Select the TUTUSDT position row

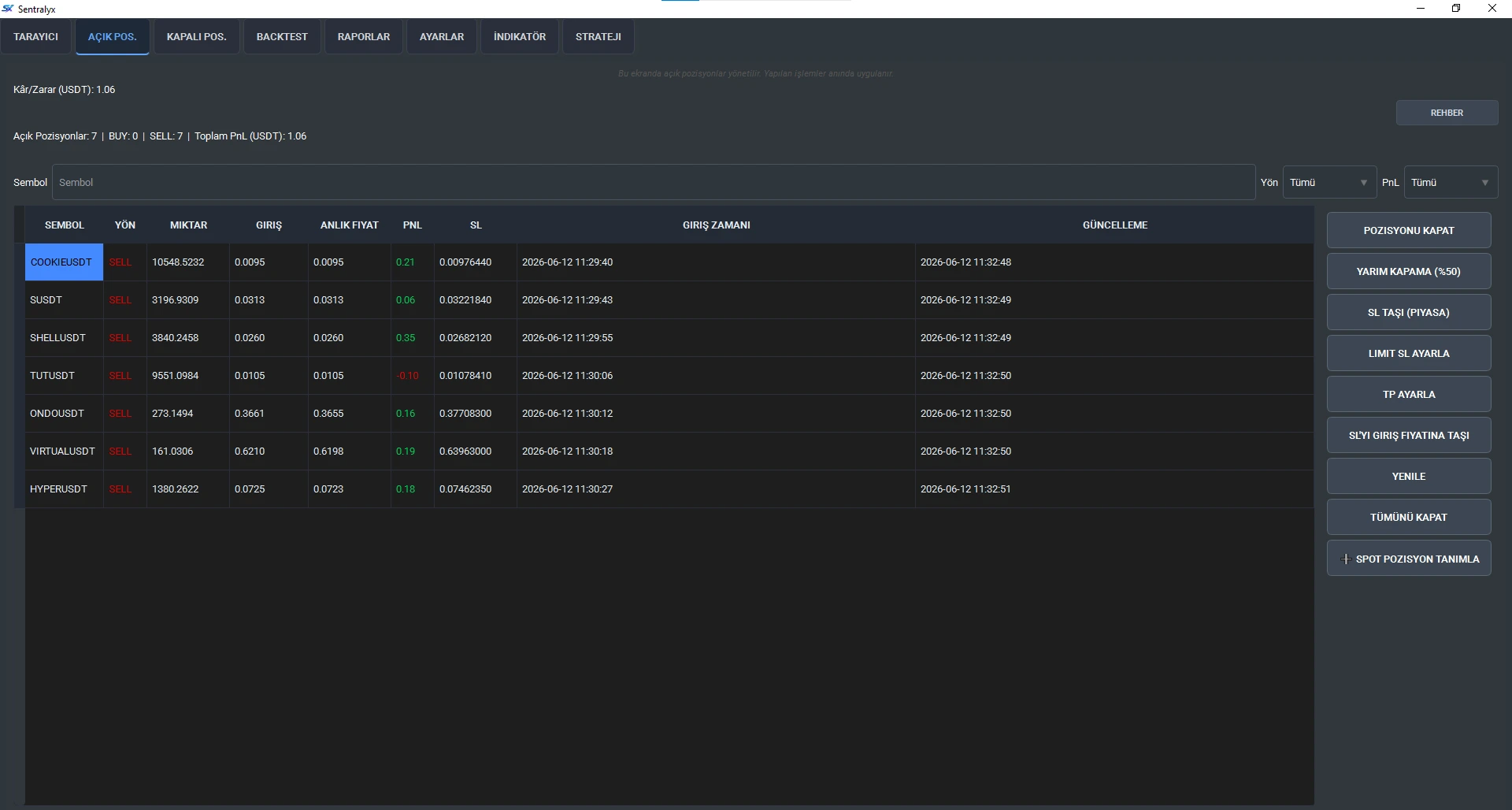point(669,376)
